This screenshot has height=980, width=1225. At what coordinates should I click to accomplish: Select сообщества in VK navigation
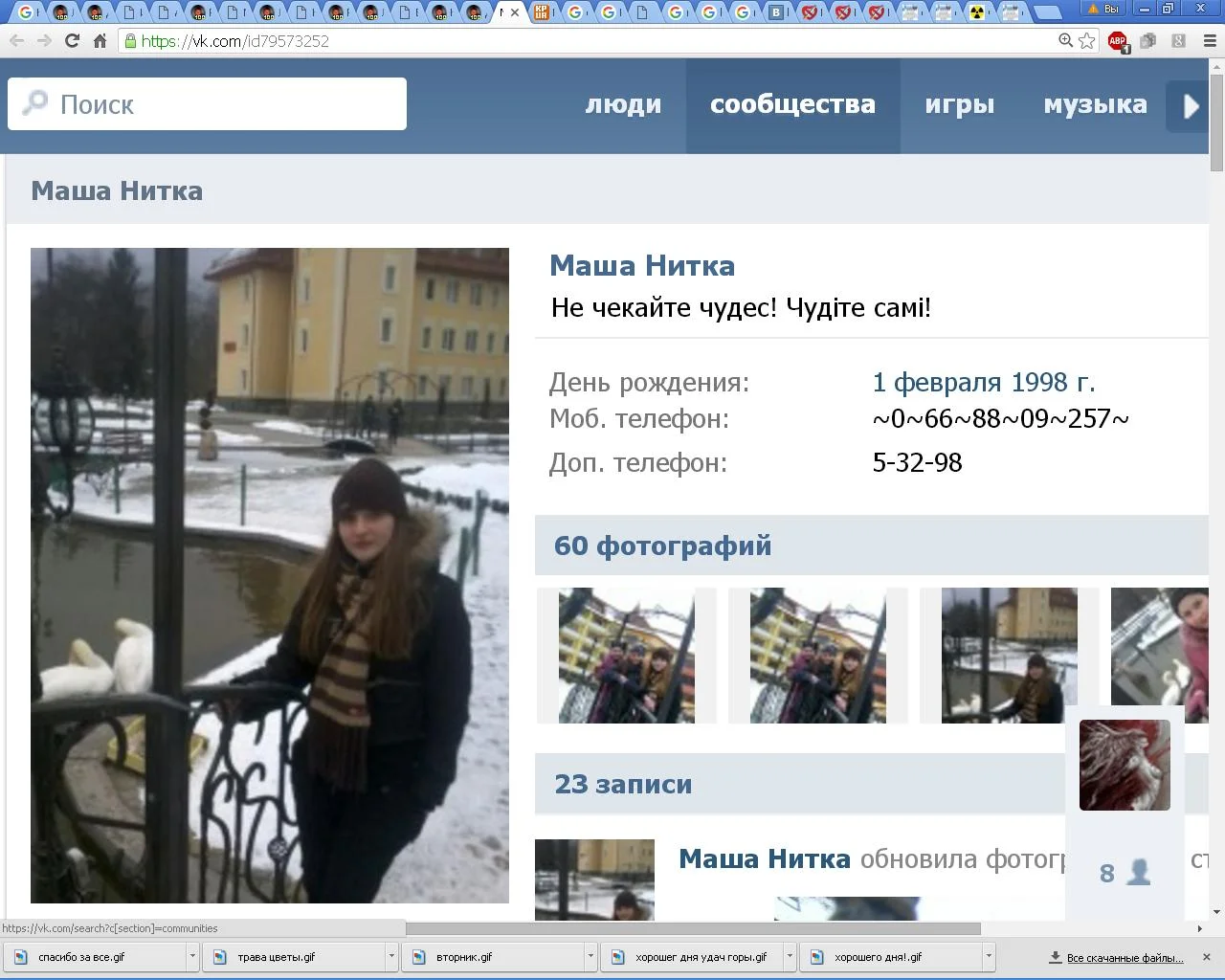click(791, 105)
